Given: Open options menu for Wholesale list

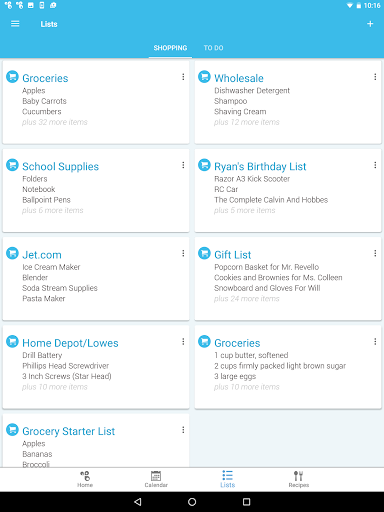Looking at the screenshot, I should (375, 77).
